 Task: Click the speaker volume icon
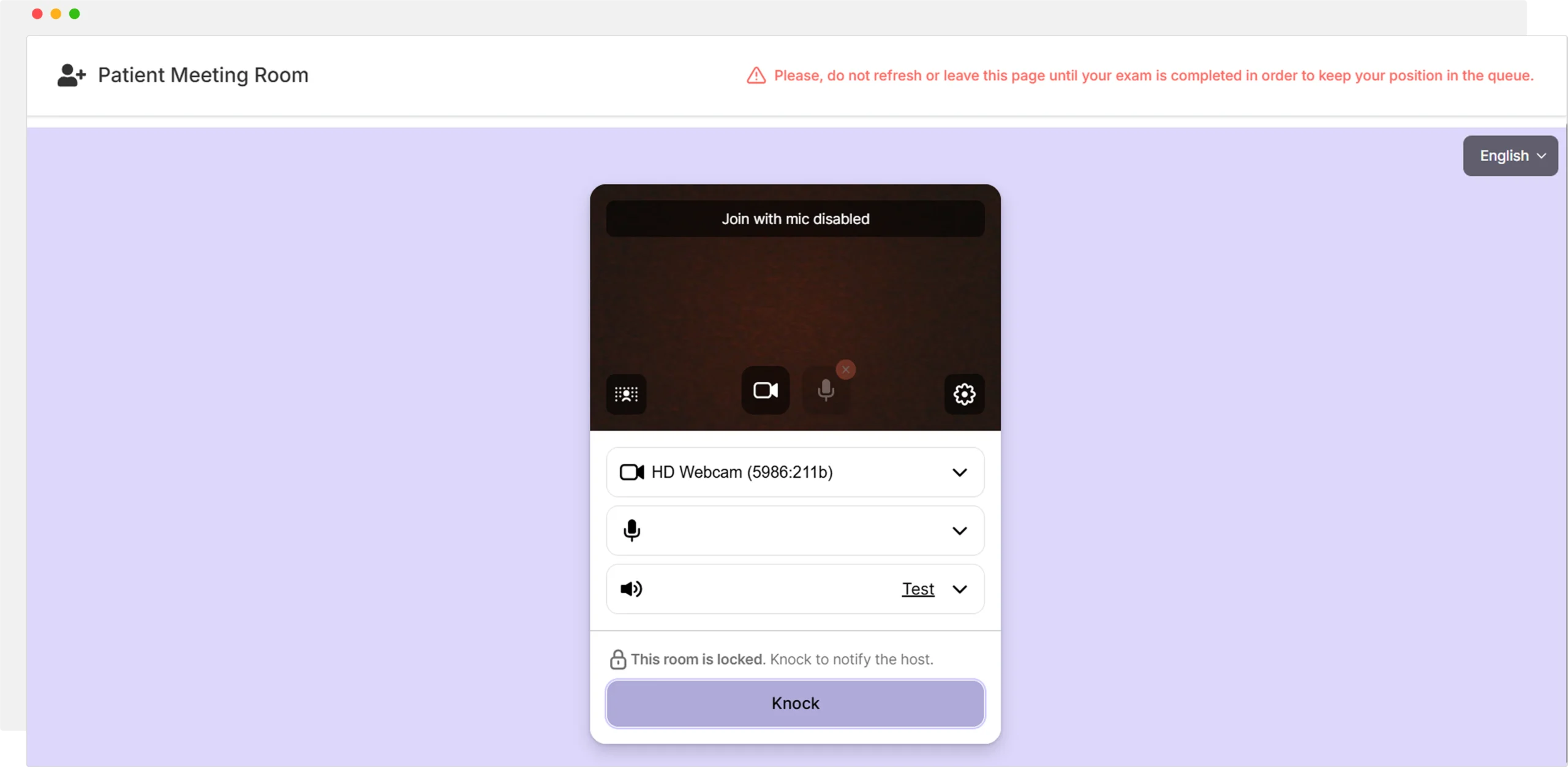pyautogui.click(x=631, y=589)
